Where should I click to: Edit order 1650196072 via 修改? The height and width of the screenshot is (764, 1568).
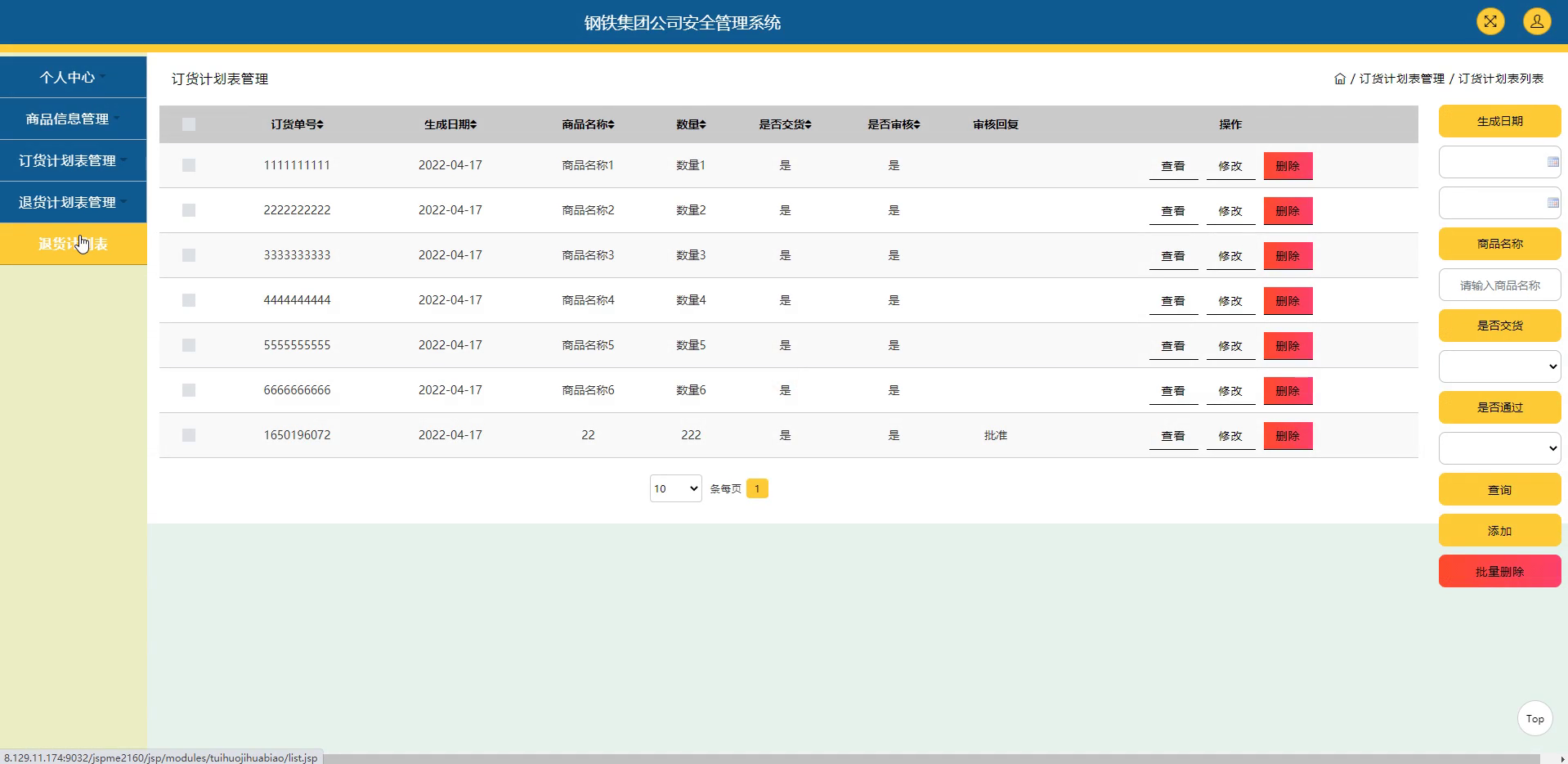1230,436
